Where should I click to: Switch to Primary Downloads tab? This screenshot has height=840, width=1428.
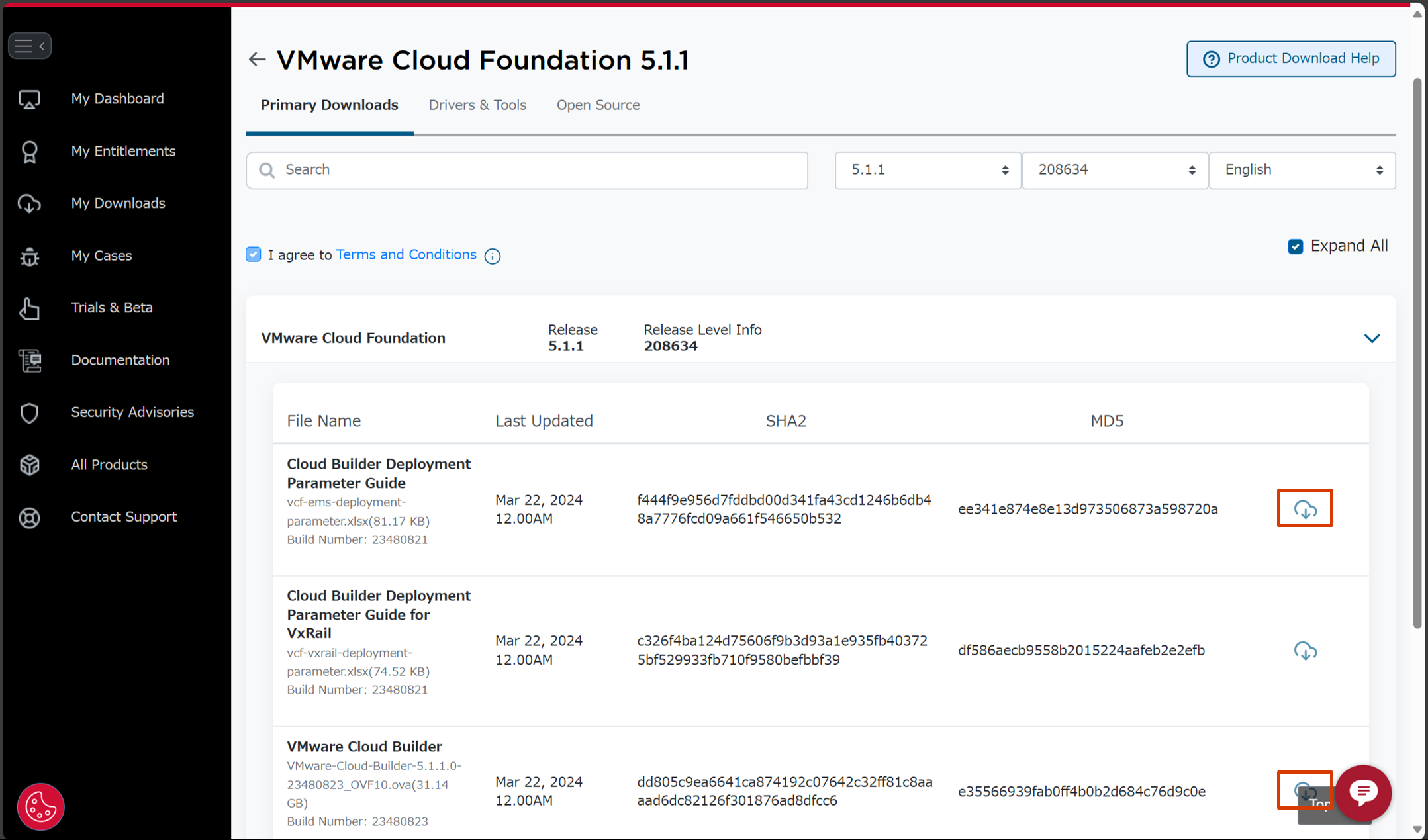pyautogui.click(x=329, y=105)
